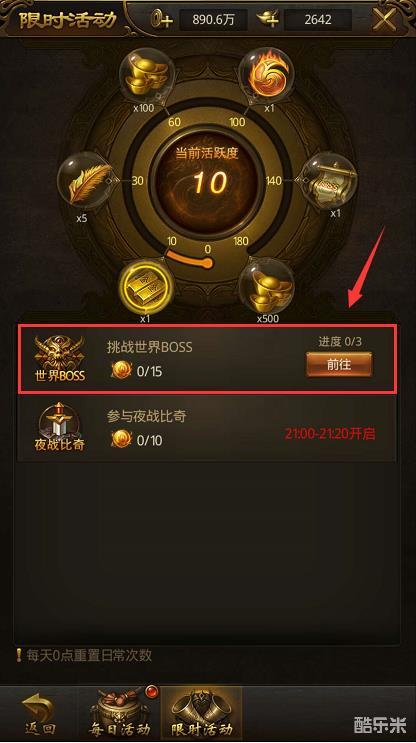Screen dimensions: 416x743
Task: Open the BOSS scroll x1 reward bubble
Action: tap(329, 181)
